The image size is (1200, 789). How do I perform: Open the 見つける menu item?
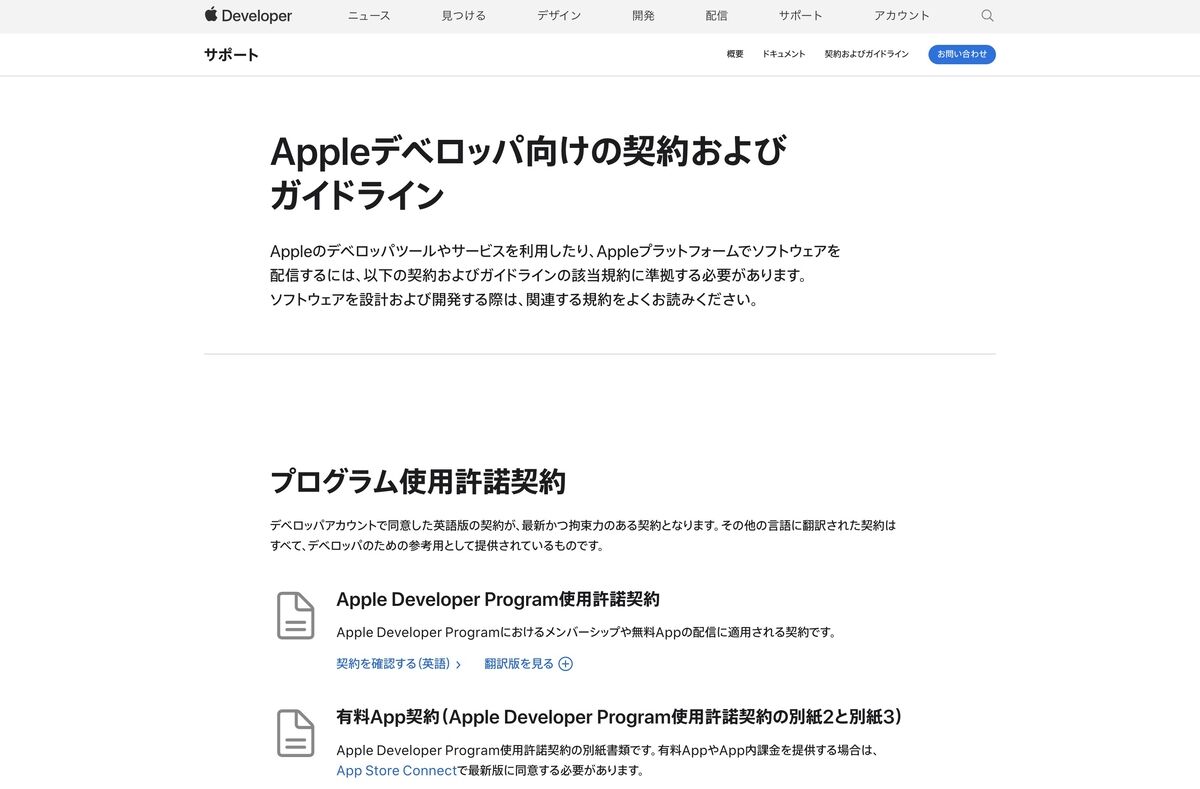(x=463, y=16)
